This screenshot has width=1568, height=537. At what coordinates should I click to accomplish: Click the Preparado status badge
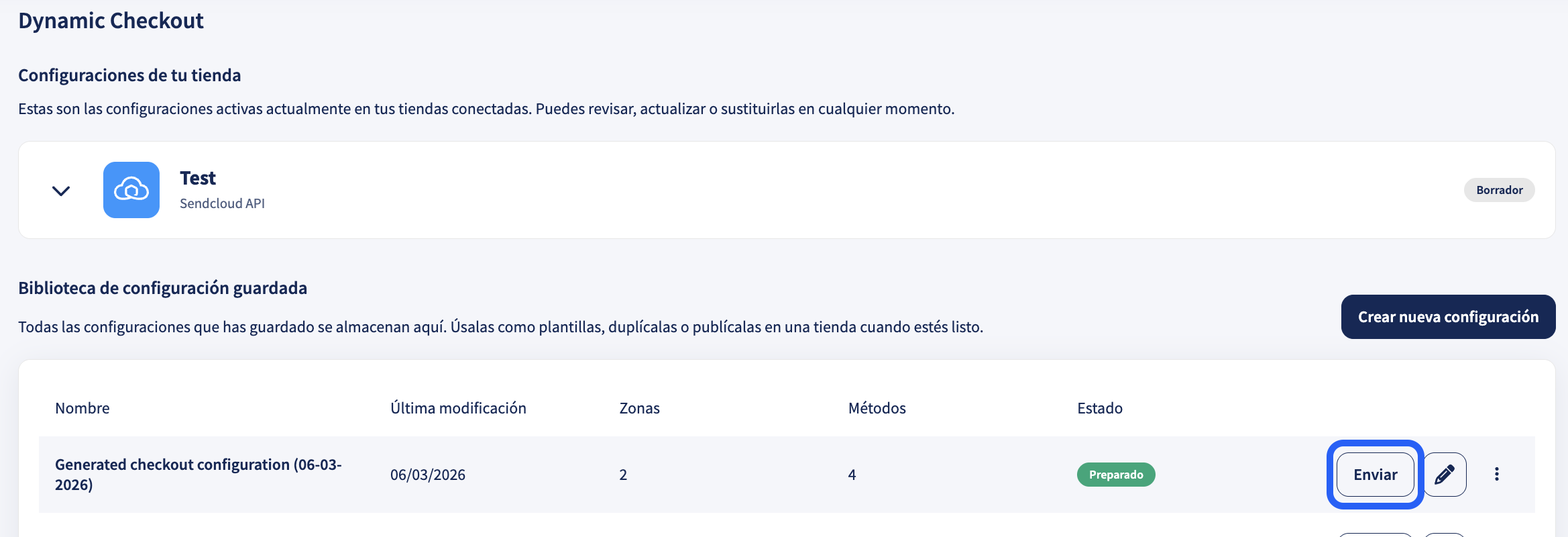click(x=1116, y=475)
